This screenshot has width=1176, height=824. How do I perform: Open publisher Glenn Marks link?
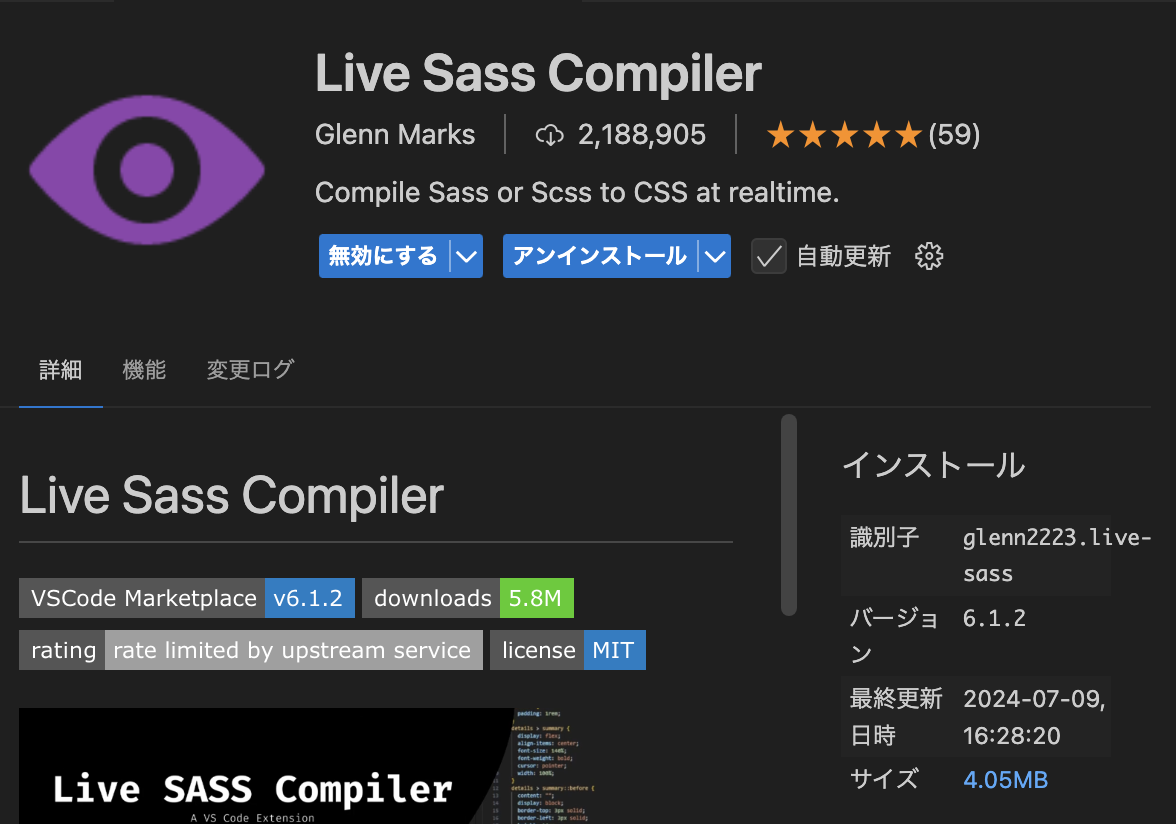tap(395, 135)
